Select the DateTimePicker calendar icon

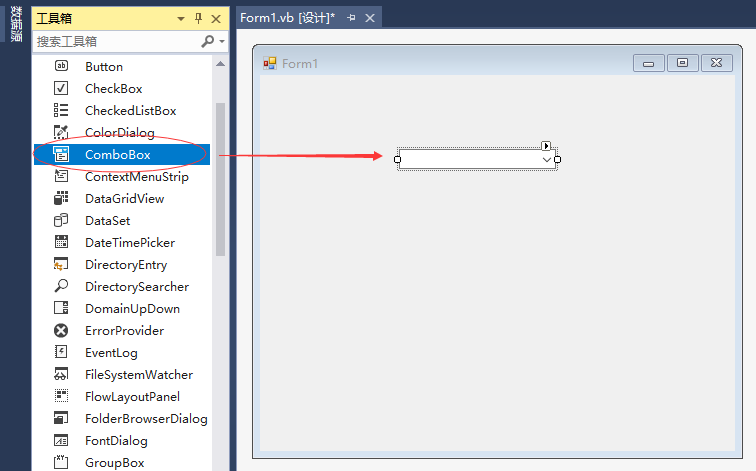pyautogui.click(x=61, y=242)
